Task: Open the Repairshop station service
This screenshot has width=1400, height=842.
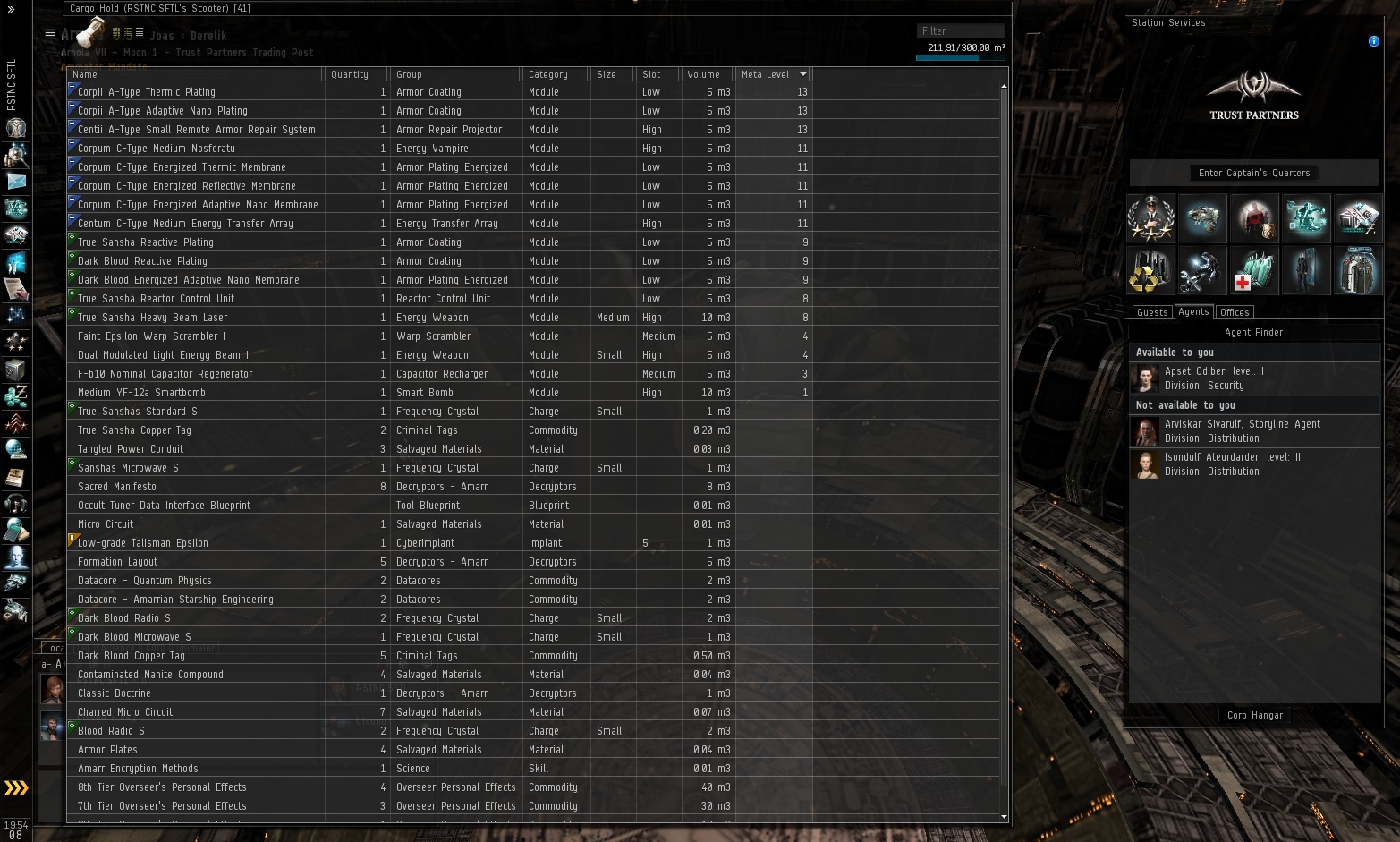Action: pos(1202,270)
